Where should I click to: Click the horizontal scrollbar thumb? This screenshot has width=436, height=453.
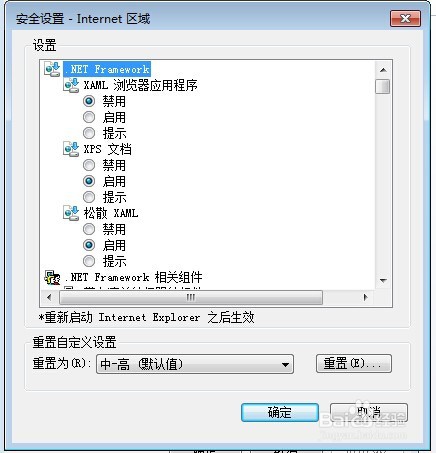click(191, 297)
